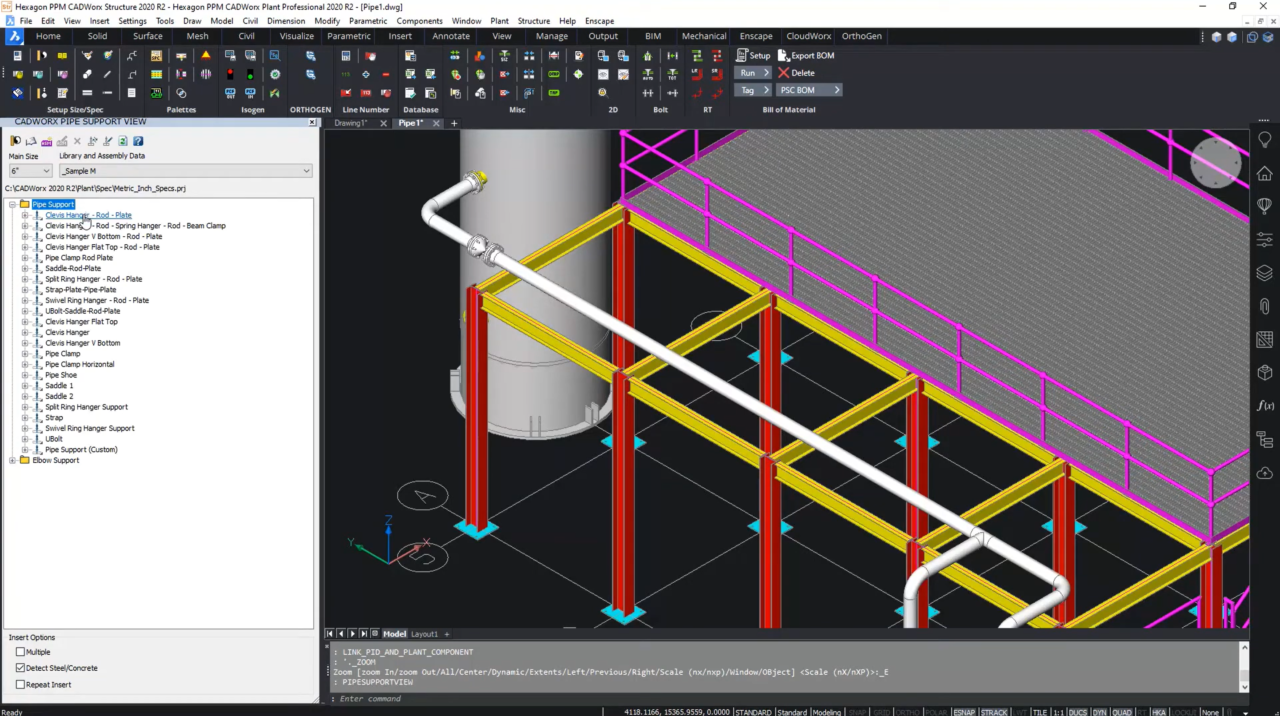This screenshot has width=1280, height=716.
Task: Uncheck Detect Steel/Concrete option
Action: pyautogui.click(x=20, y=668)
